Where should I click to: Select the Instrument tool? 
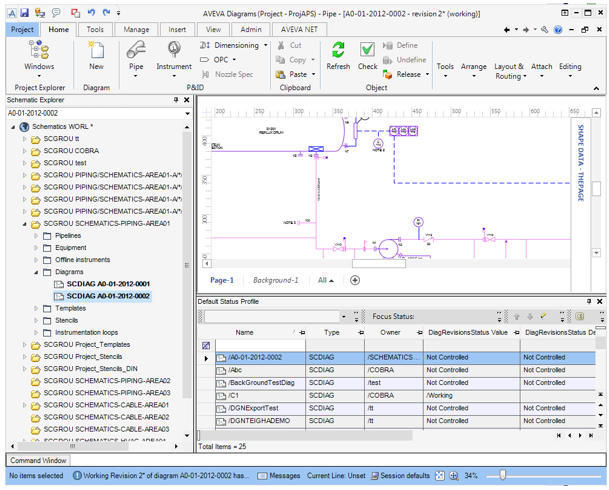(x=174, y=58)
